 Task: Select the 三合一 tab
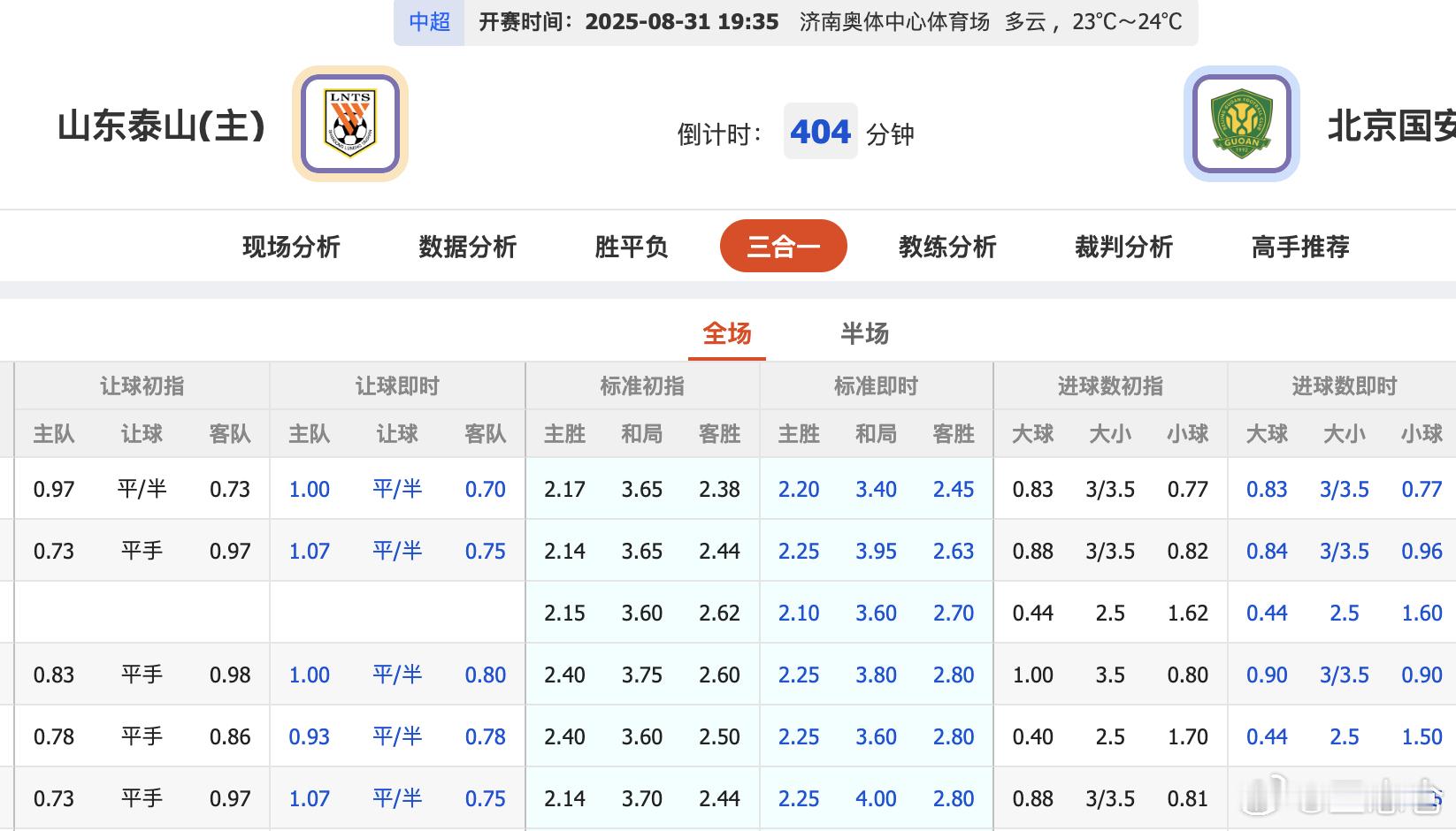click(x=784, y=246)
